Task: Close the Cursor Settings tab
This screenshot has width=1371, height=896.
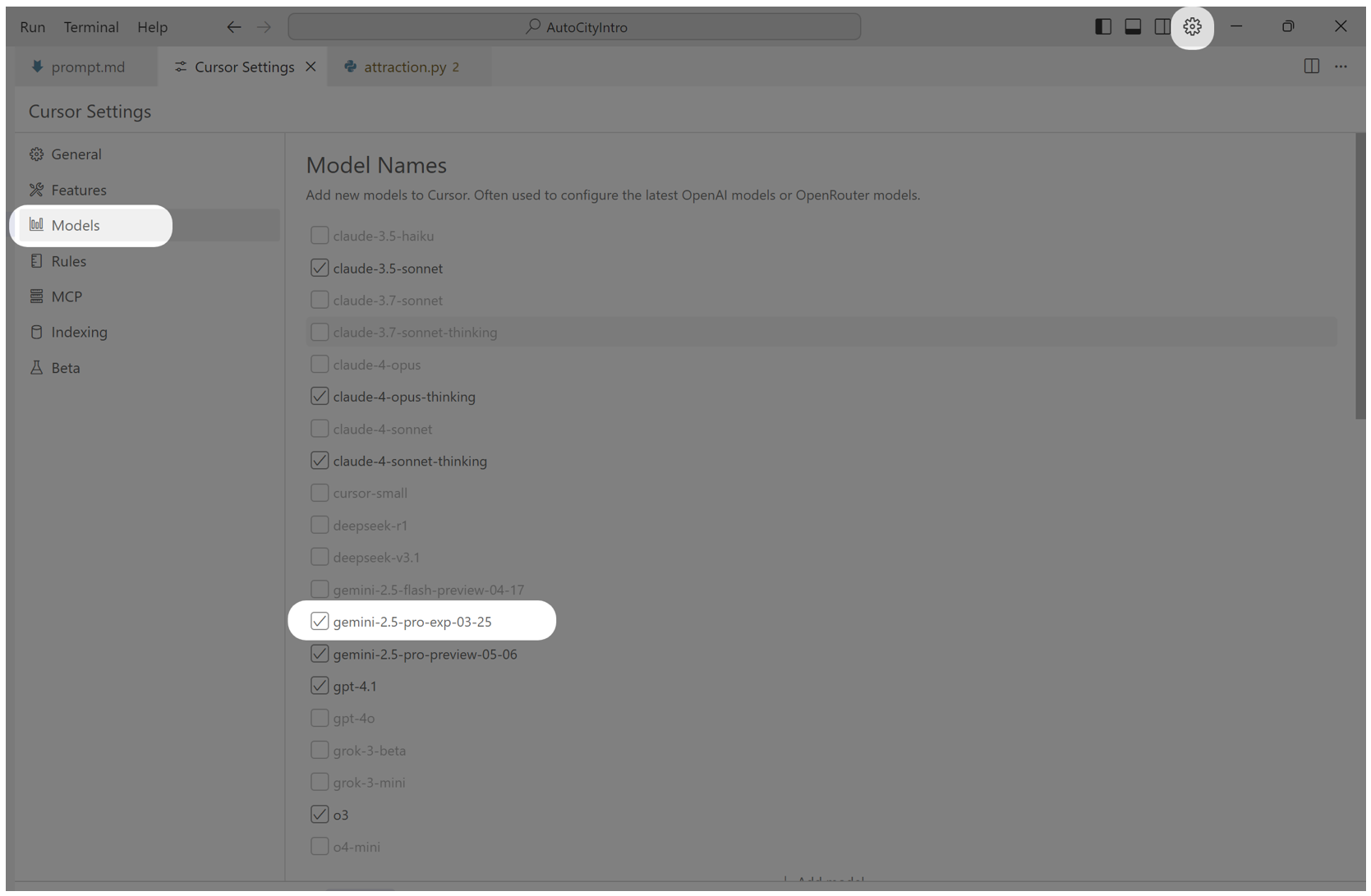Action: point(311,67)
